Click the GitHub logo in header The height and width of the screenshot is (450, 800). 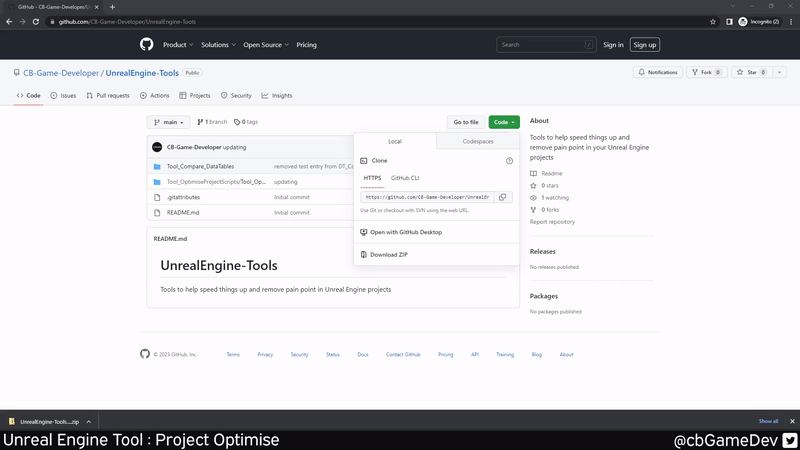(x=147, y=45)
